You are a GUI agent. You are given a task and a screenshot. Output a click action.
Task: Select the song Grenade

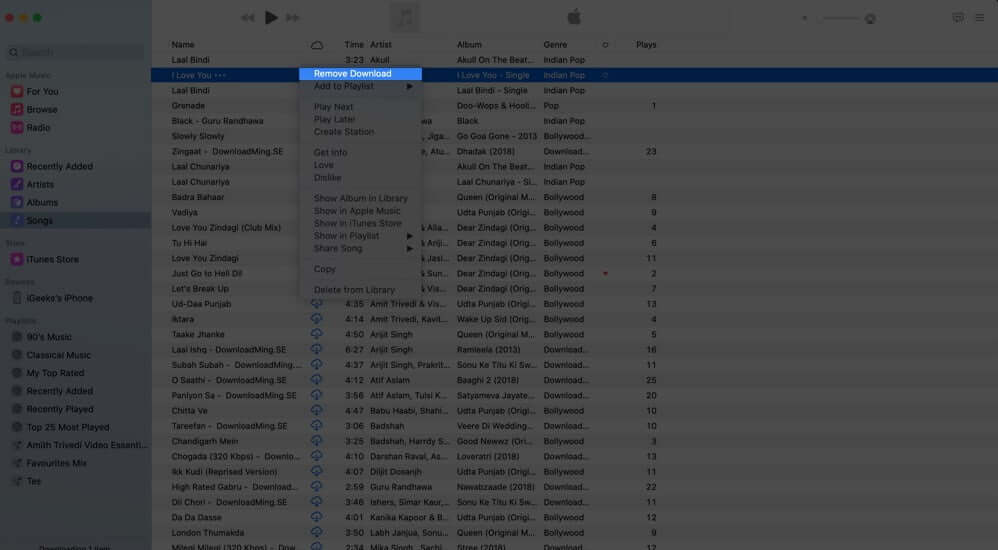click(x=188, y=106)
